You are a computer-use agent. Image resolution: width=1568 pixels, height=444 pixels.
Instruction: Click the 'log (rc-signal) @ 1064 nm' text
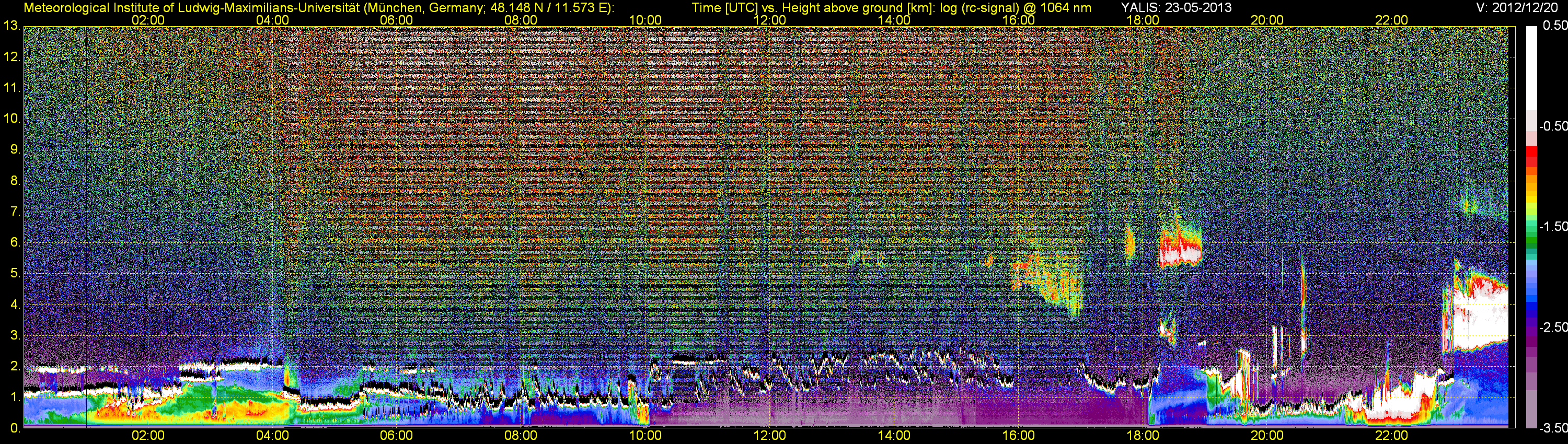pyautogui.click(x=1016, y=7)
